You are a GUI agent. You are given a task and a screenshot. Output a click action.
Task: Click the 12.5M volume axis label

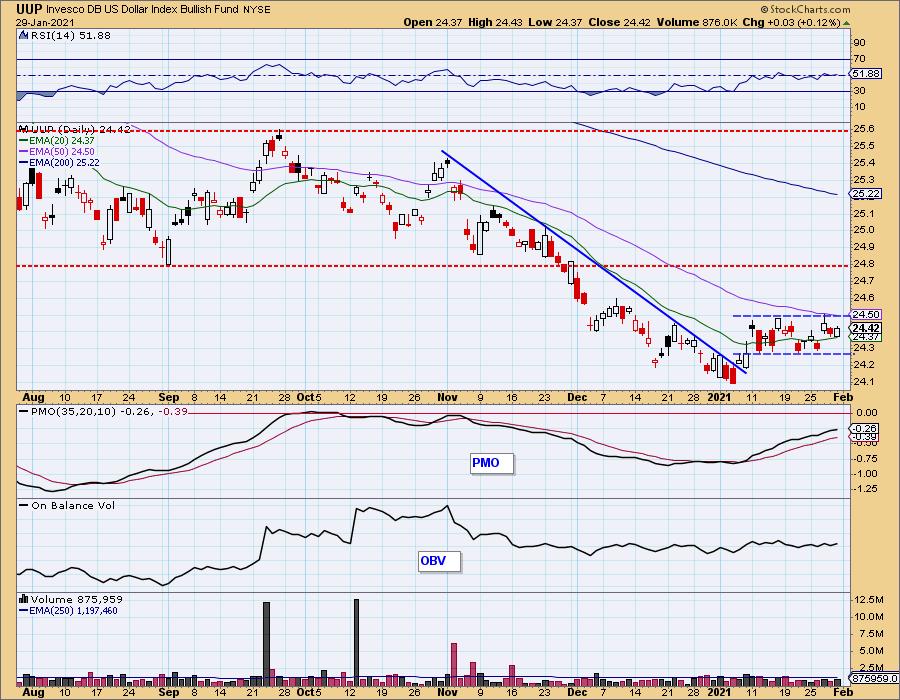pos(868,600)
